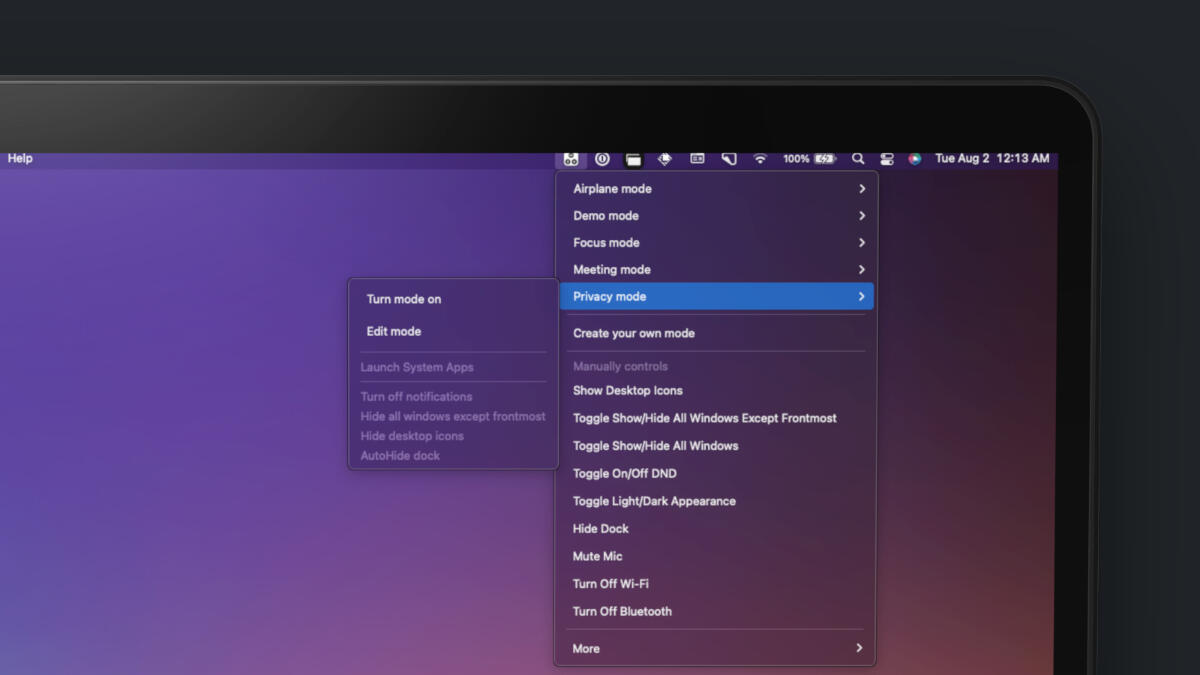Toggle Light/Dark Appearance
Image resolution: width=1200 pixels, height=675 pixels.
[654, 501]
